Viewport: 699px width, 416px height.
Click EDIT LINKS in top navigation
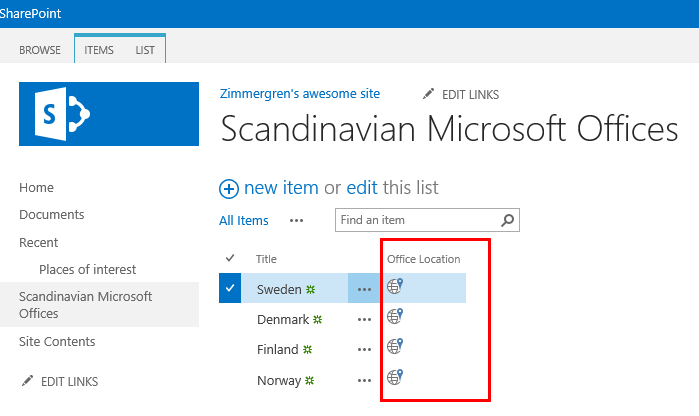click(470, 95)
